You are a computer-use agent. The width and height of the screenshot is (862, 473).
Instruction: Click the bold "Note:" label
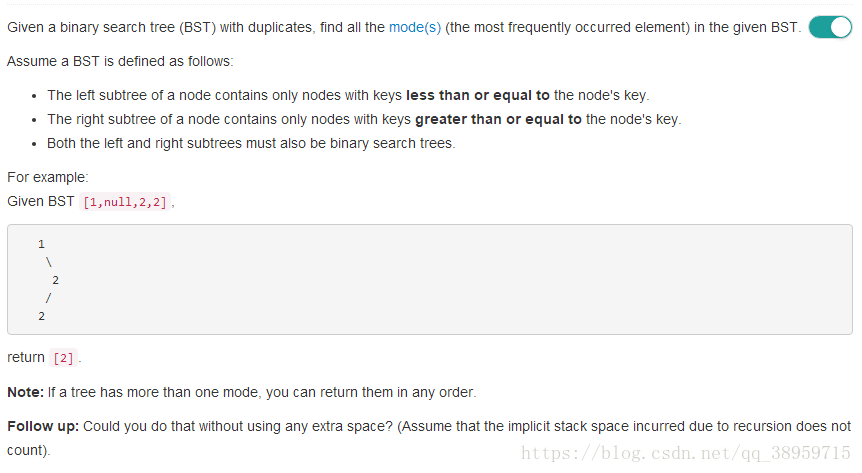[x=25, y=392]
